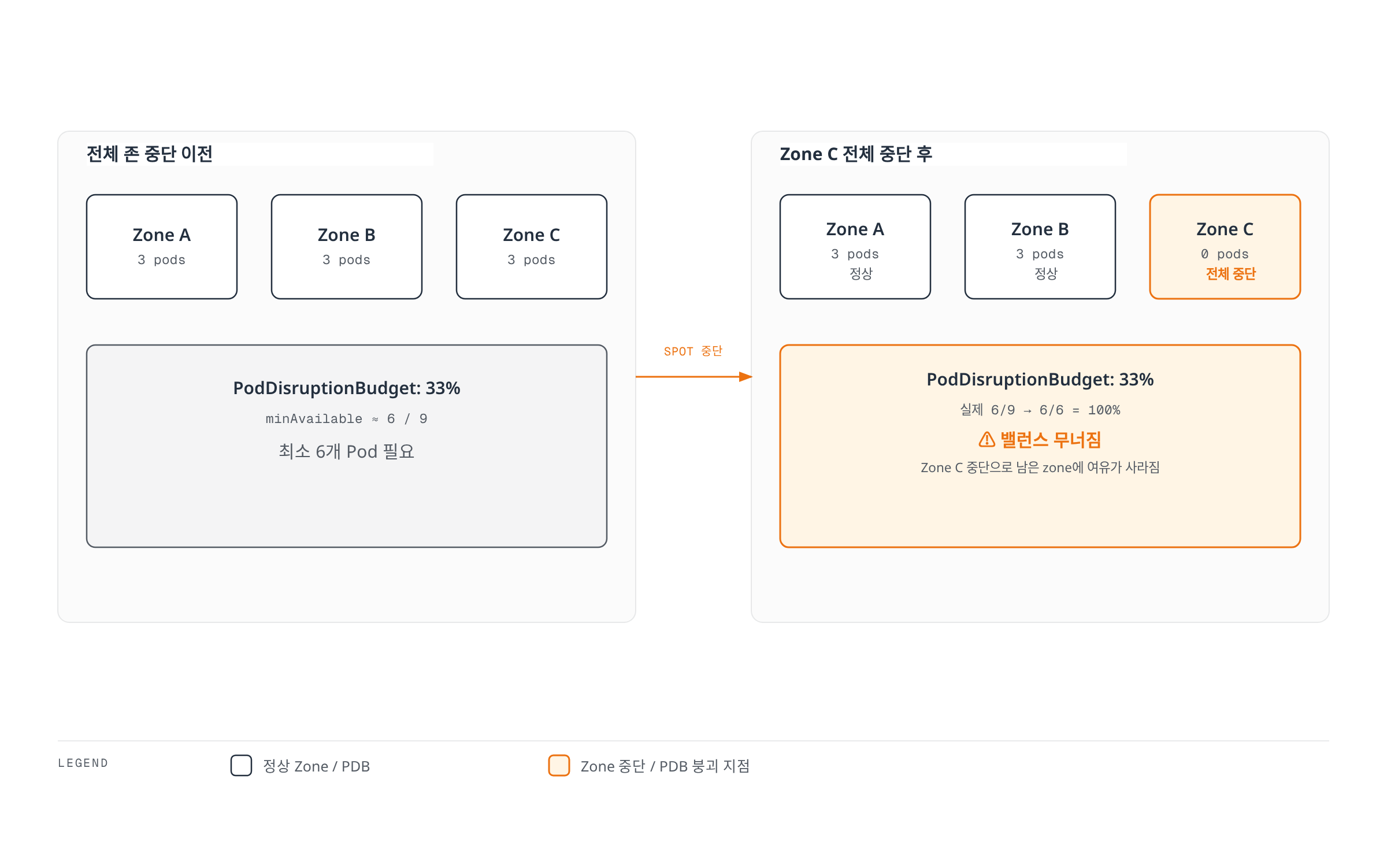The width and height of the screenshot is (1387, 868).
Task: Click the orange Zone C 0 pods box
Action: point(1225,247)
